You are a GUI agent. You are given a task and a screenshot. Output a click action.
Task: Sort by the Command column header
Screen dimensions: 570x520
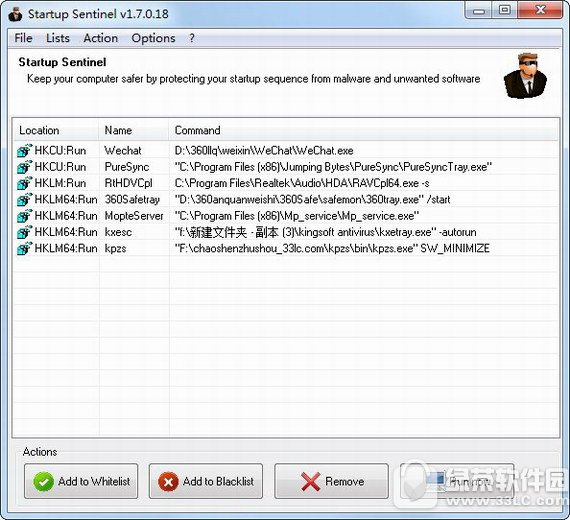pos(363,130)
